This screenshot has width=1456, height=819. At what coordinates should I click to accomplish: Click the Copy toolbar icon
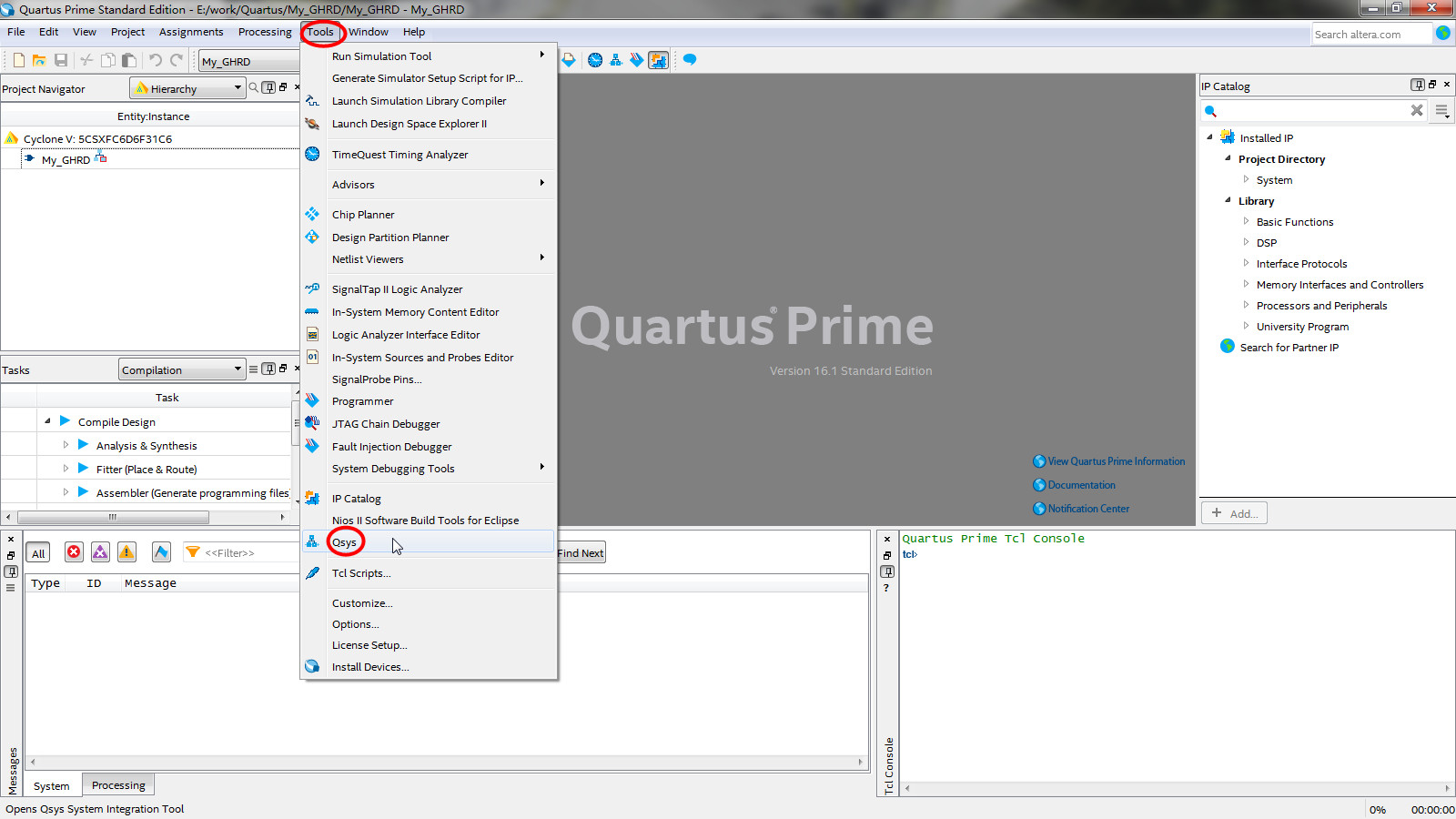click(x=108, y=60)
